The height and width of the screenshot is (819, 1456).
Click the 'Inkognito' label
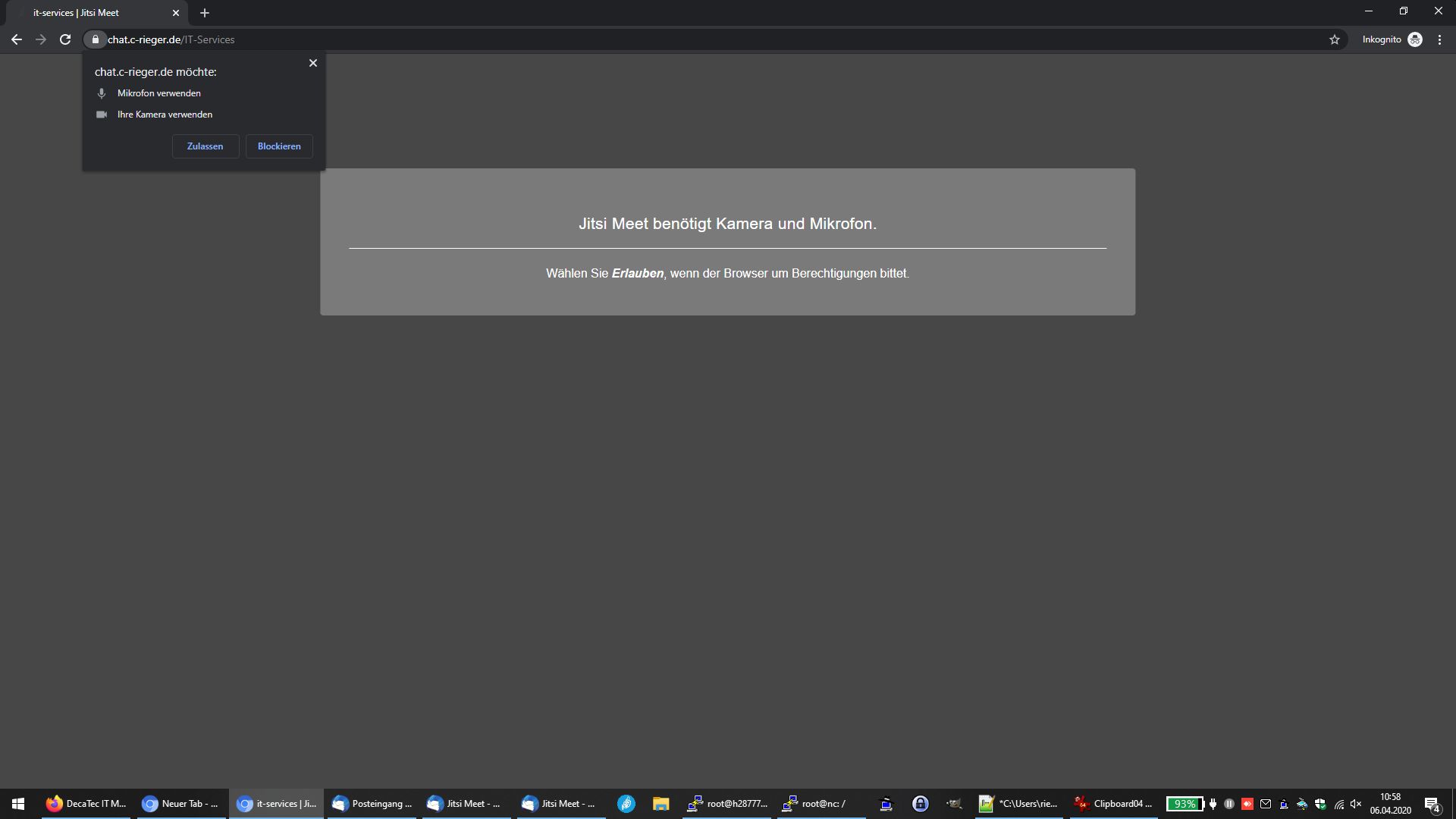pos(1382,39)
